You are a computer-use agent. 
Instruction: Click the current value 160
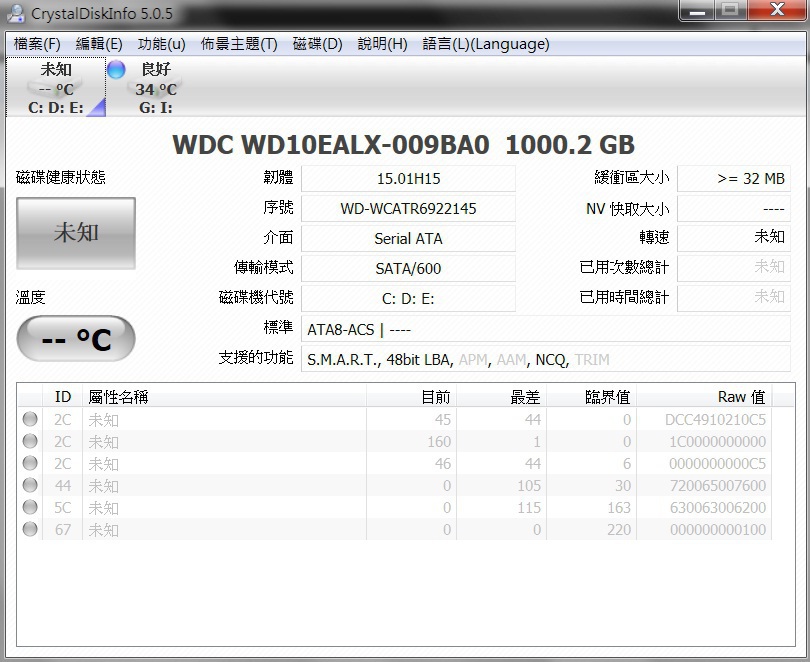pos(439,442)
